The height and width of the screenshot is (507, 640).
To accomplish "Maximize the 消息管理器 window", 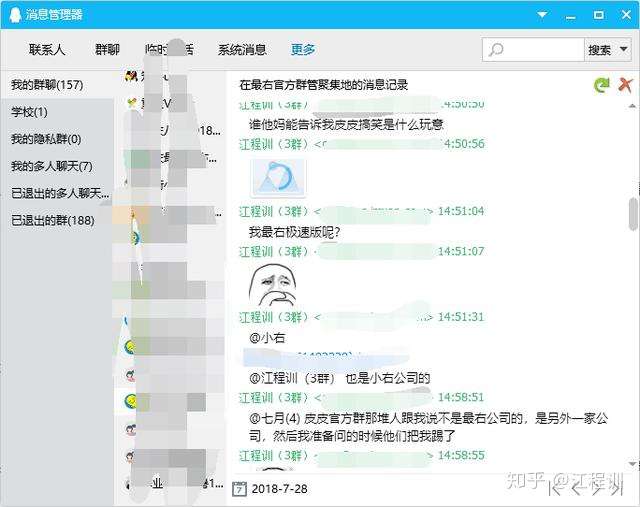I will 598,15.
